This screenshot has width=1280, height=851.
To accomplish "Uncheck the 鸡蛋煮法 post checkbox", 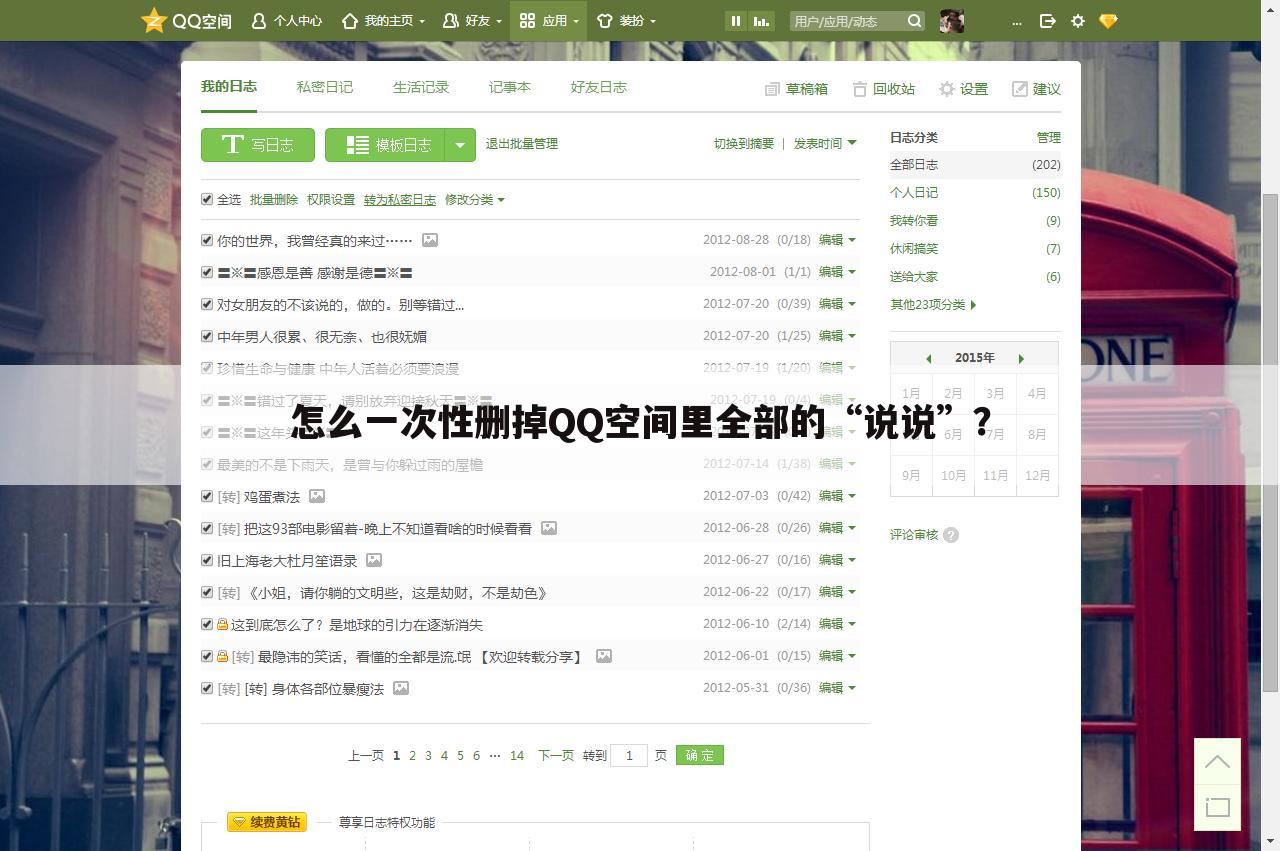I will [207, 496].
